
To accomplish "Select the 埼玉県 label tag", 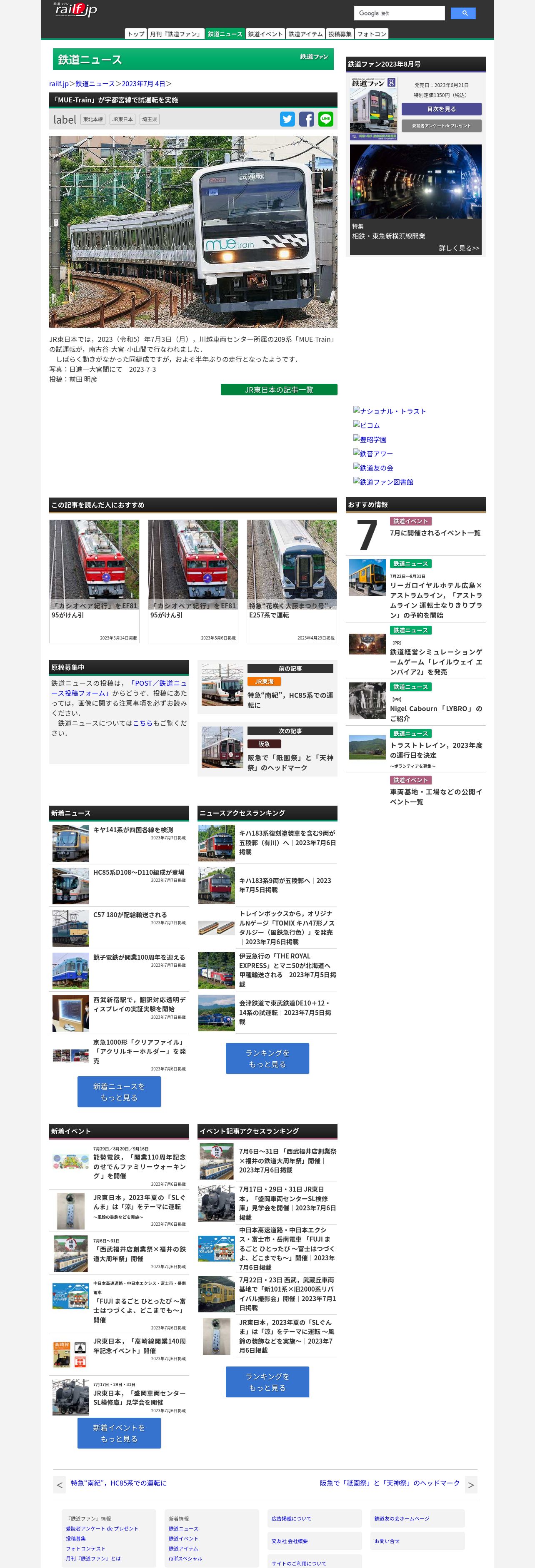I will point(149,120).
